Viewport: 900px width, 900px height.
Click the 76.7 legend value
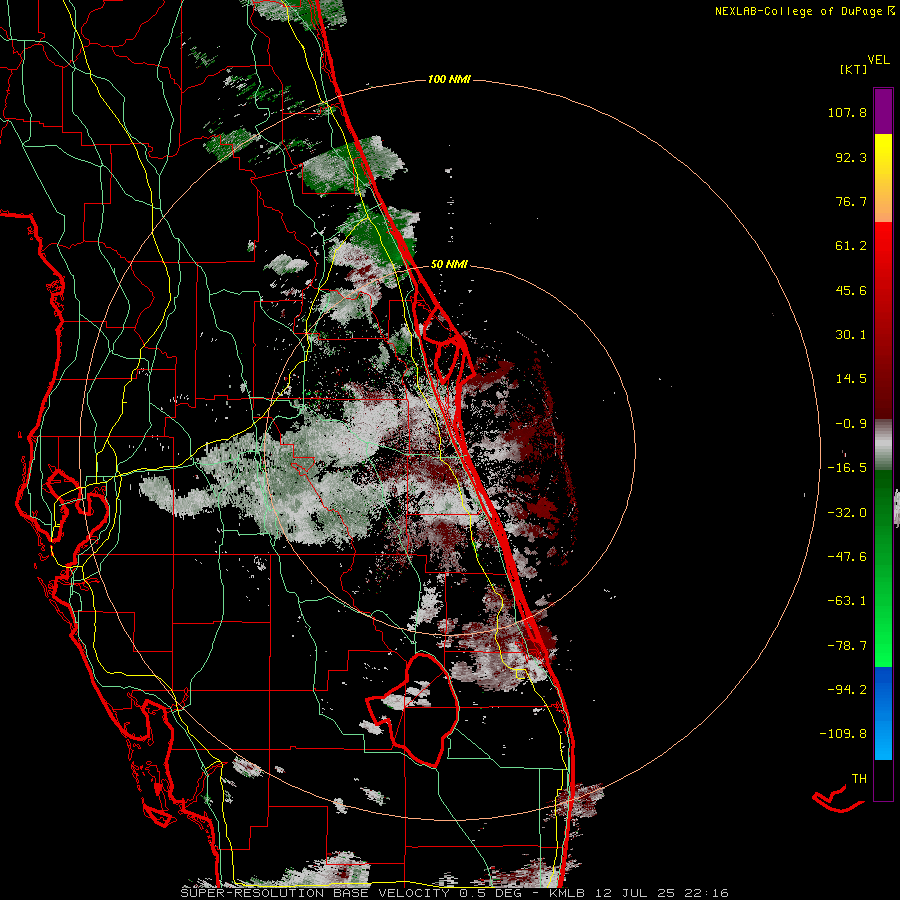(x=851, y=201)
